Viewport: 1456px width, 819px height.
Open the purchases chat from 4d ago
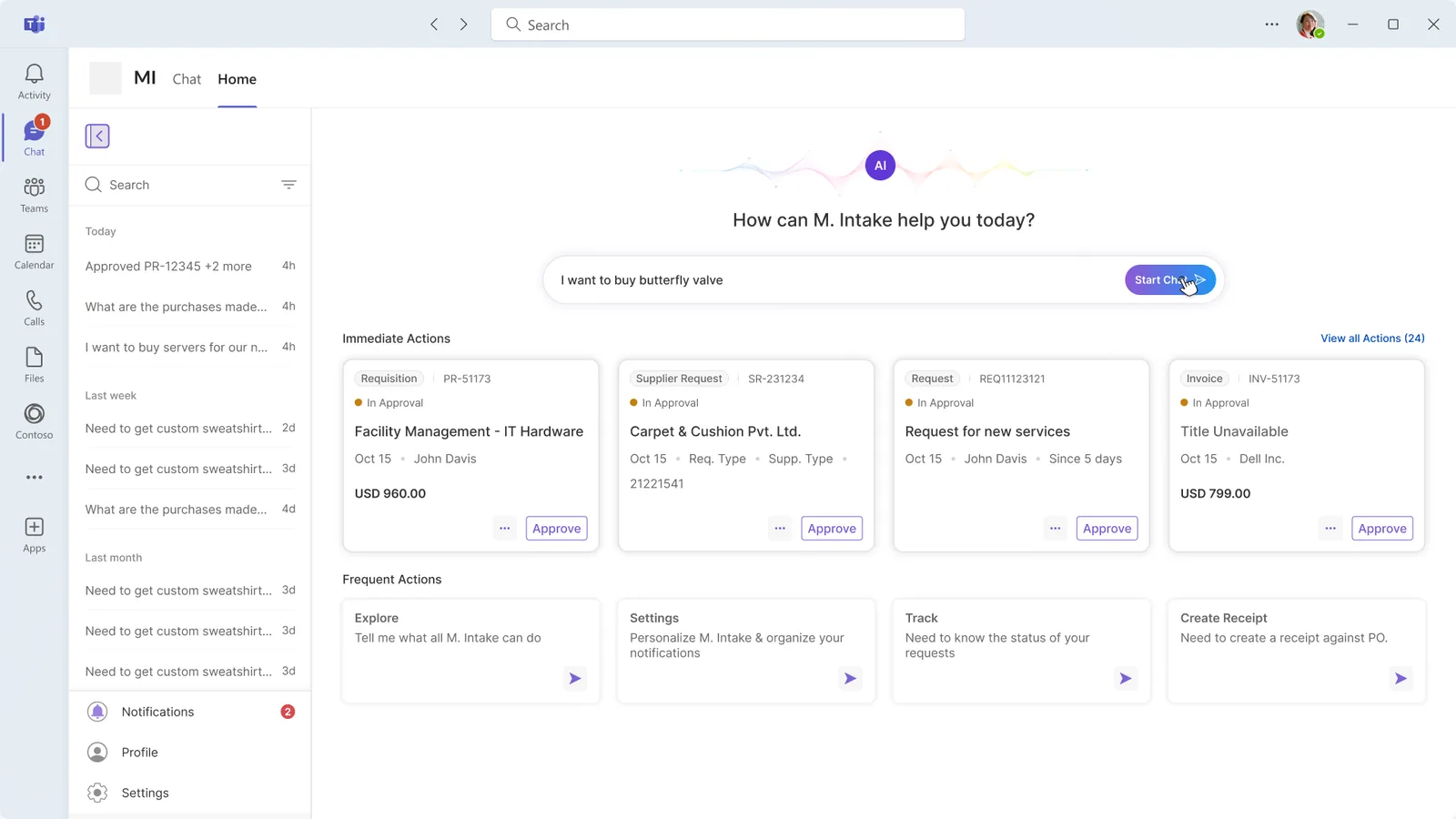tap(190, 510)
